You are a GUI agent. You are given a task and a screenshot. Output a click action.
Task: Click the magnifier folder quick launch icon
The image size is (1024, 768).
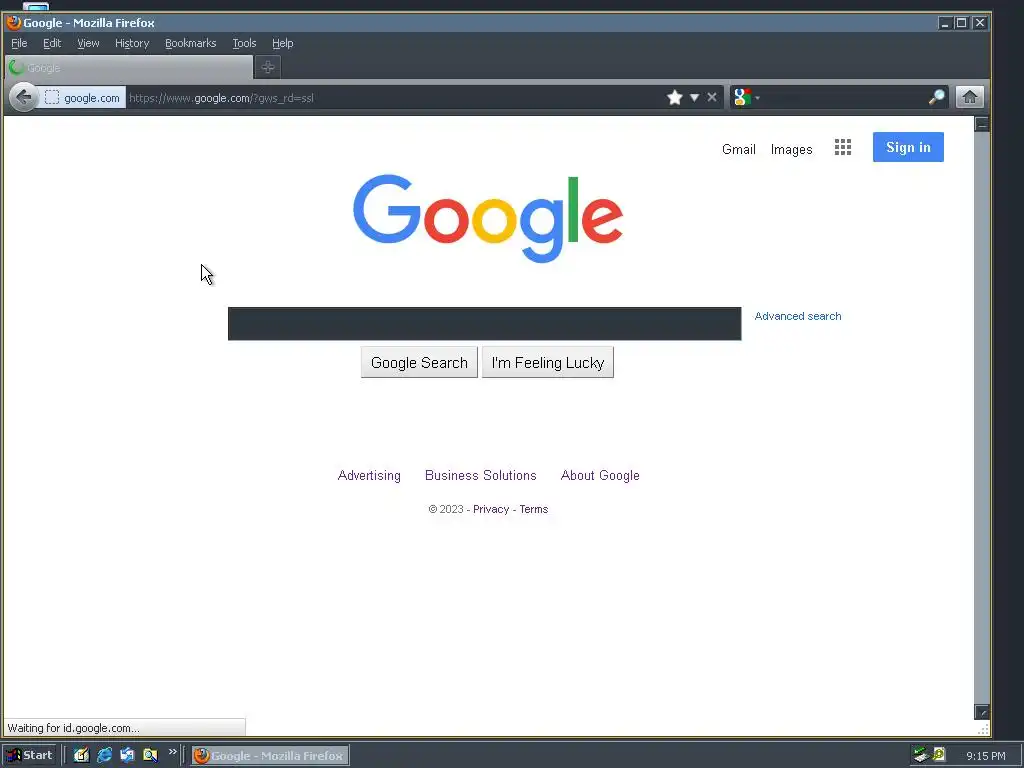(150, 755)
